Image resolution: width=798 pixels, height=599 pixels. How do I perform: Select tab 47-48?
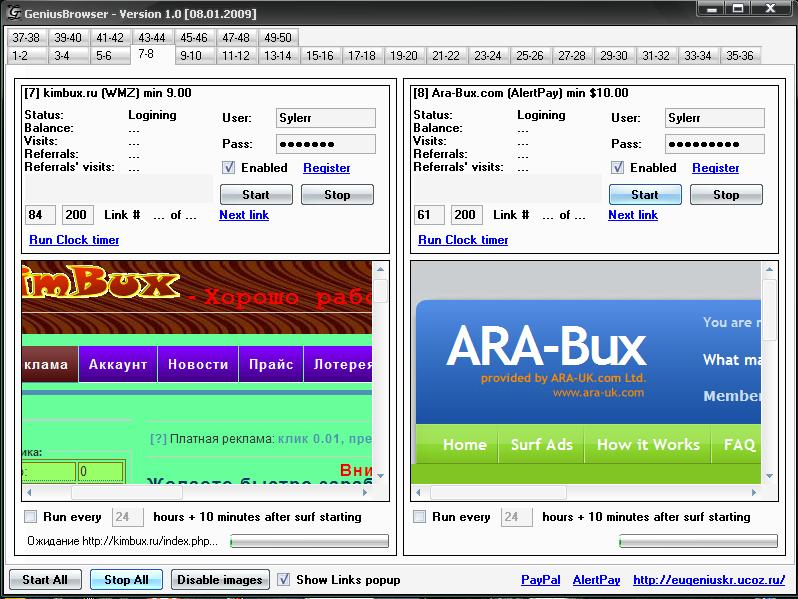[x=236, y=38]
